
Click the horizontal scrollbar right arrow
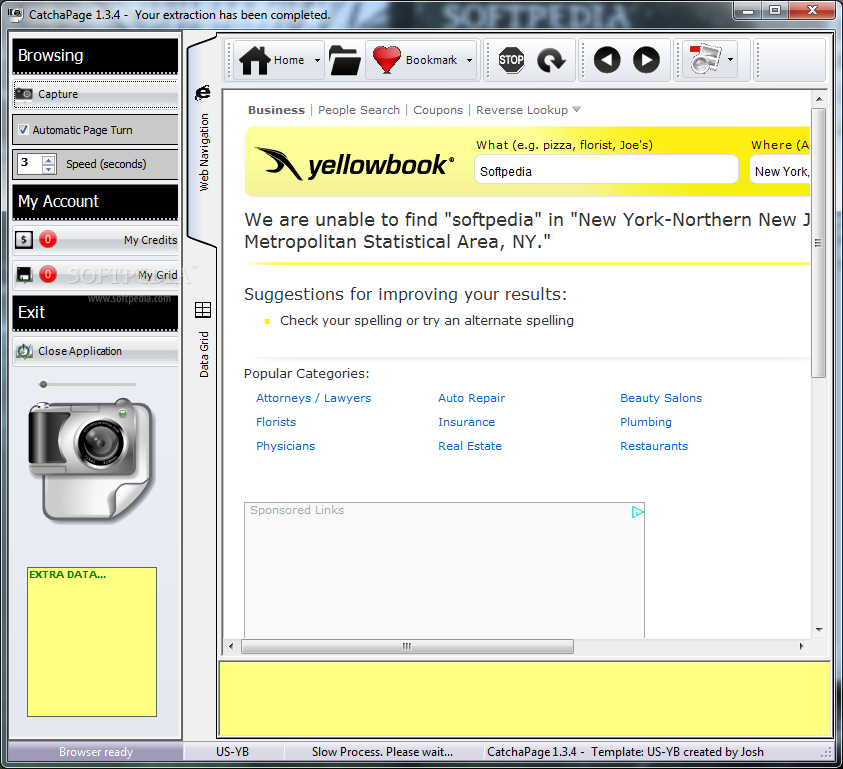pyautogui.click(x=801, y=646)
